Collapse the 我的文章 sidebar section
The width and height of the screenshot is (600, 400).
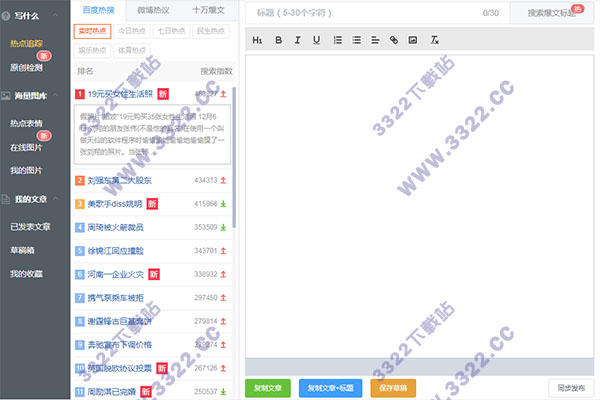pos(55,198)
